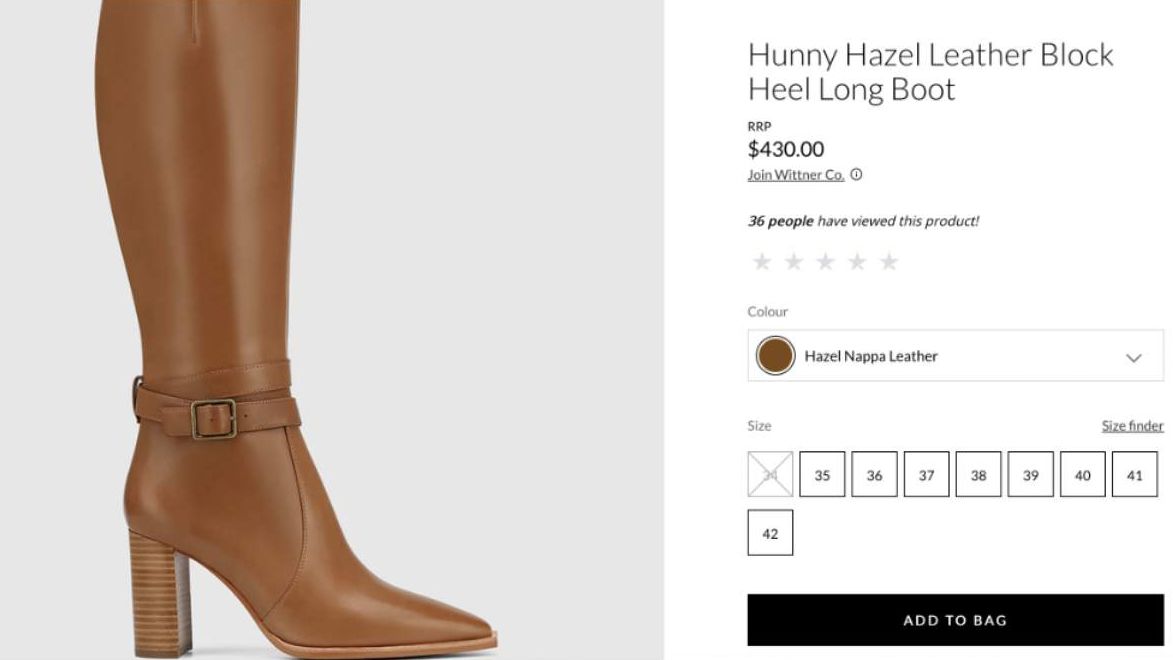Give a five-star rating
This screenshot has width=1173, height=660.
click(889, 262)
